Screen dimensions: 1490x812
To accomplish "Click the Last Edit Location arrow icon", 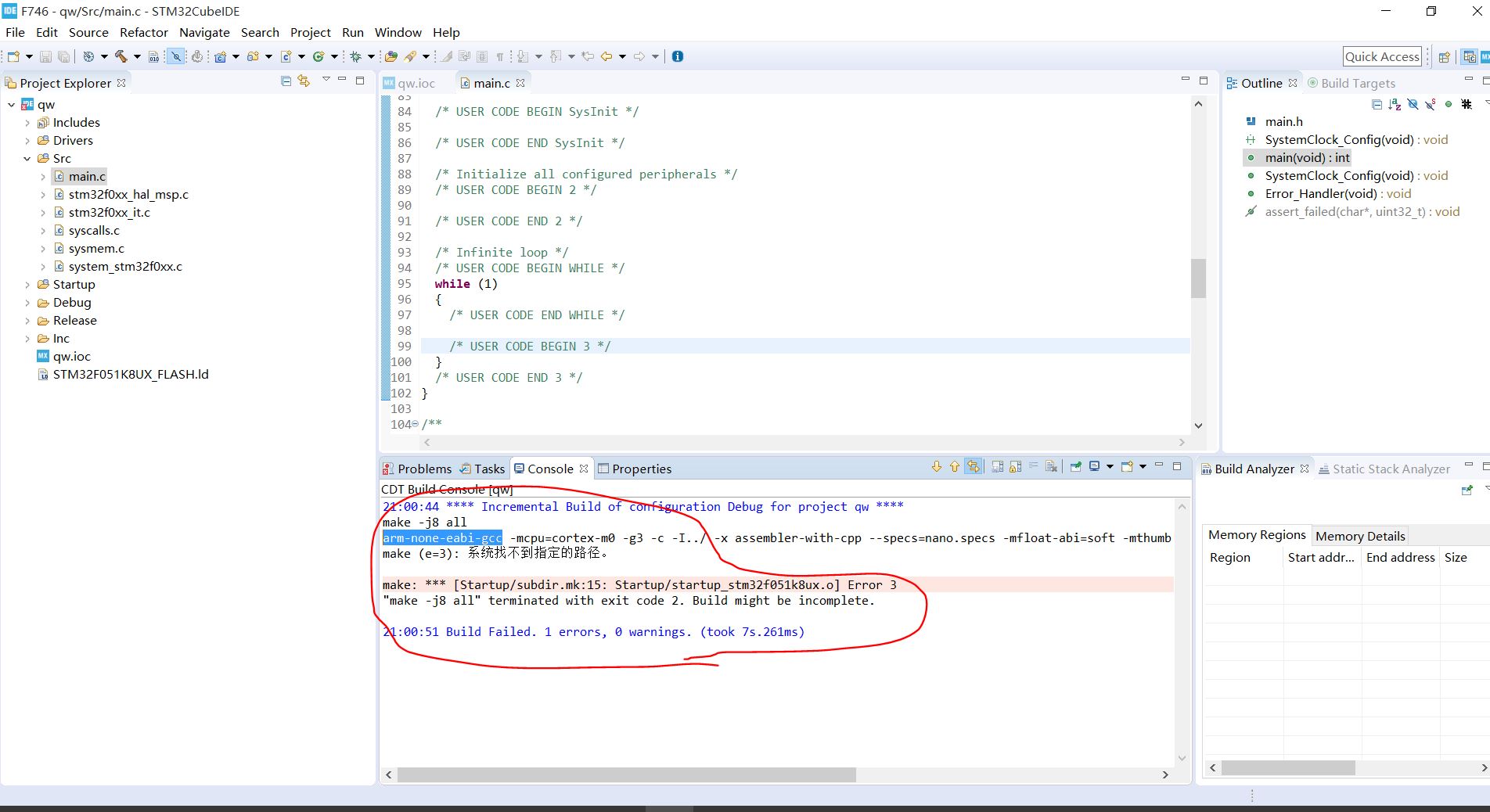I will click(x=588, y=56).
